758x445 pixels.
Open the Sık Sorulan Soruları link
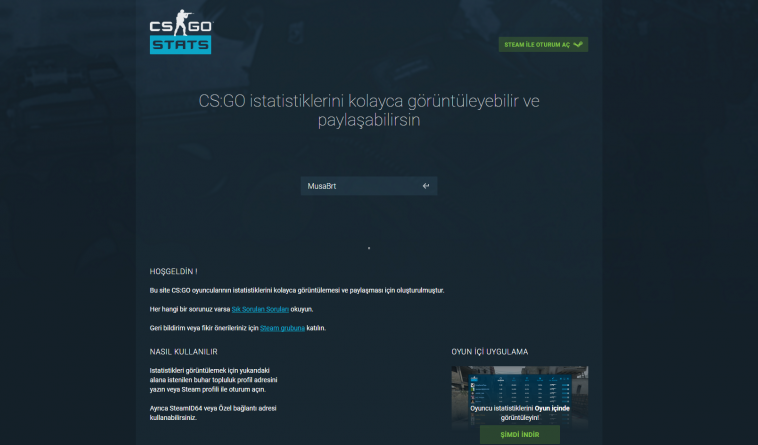(x=260, y=309)
